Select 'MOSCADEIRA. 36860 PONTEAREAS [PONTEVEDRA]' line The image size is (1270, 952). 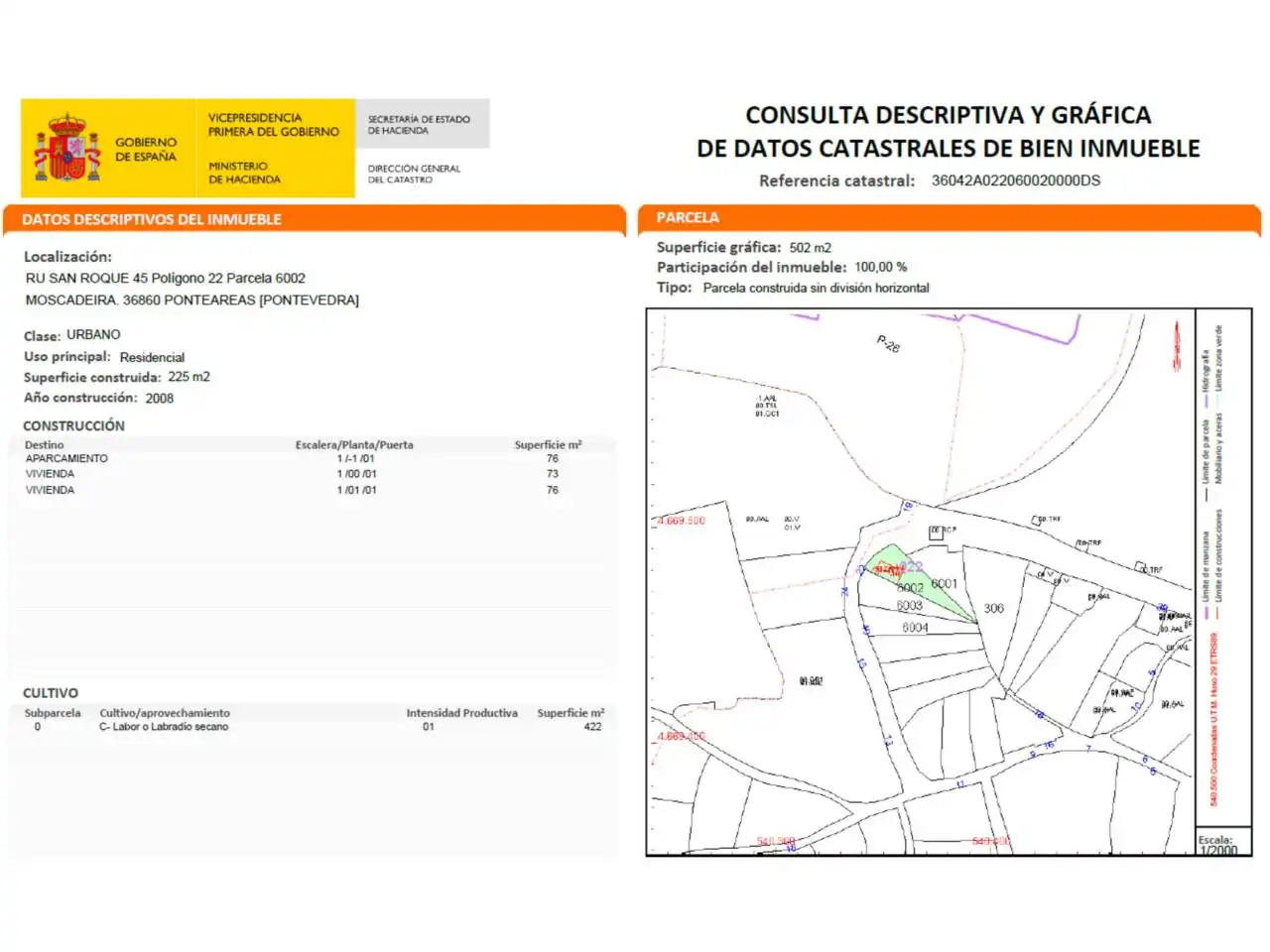192,299
